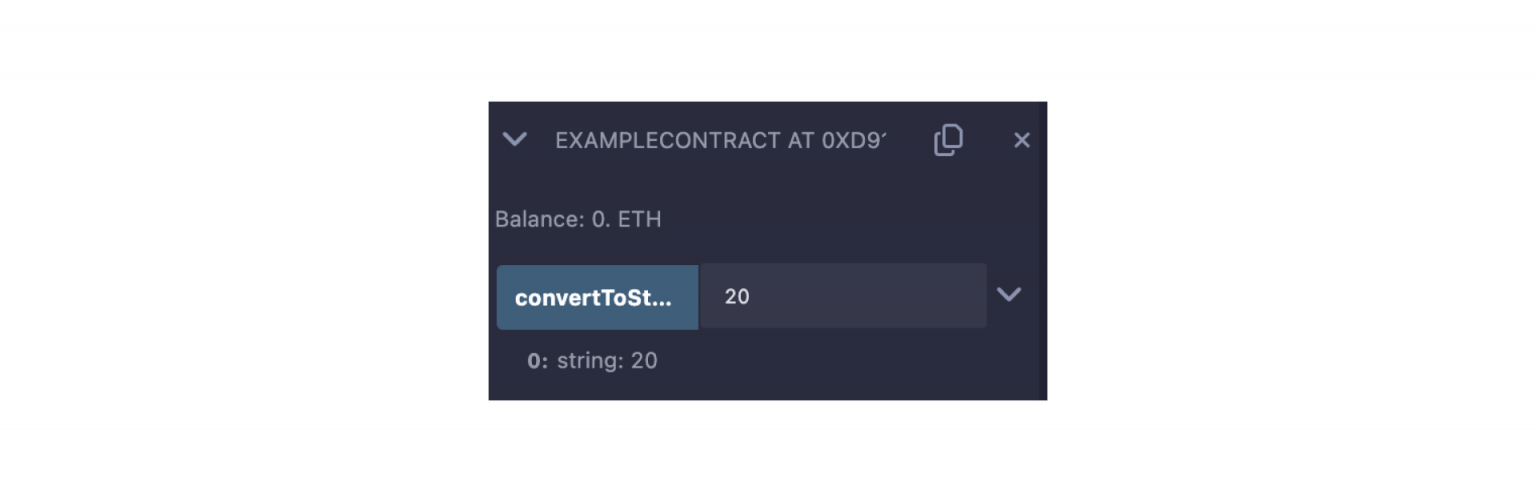
Task: Click the returned string: 20 output
Action: tap(607, 361)
